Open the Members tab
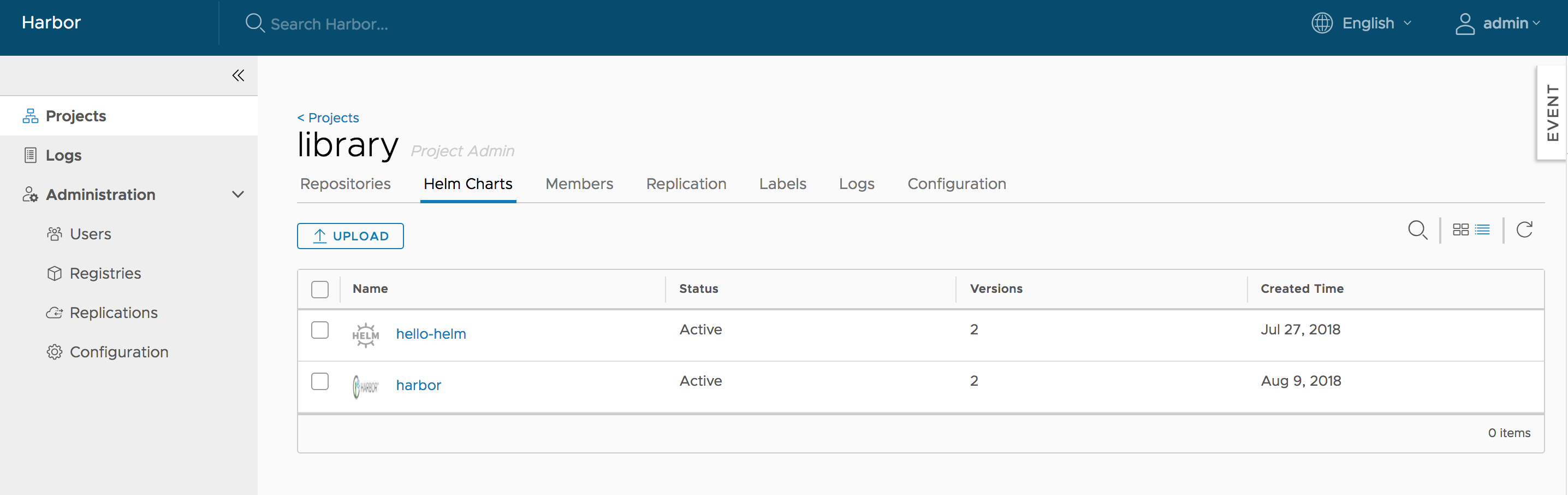 [579, 184]
